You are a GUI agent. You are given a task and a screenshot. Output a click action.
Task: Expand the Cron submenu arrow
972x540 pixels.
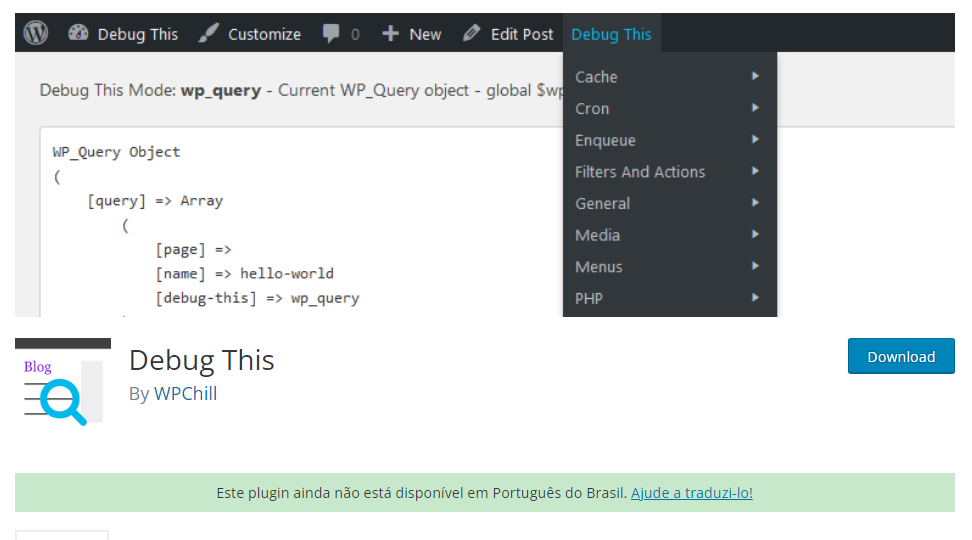755,107
